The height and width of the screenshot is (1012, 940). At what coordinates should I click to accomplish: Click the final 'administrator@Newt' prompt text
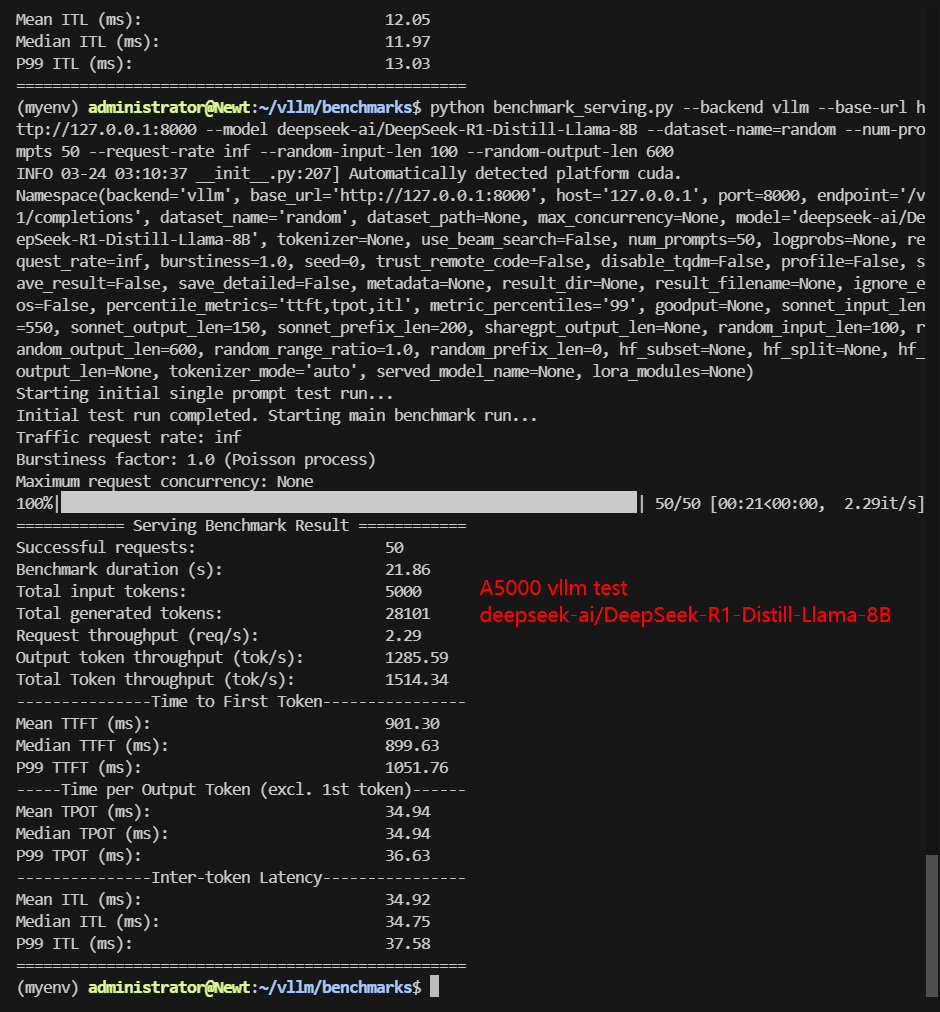[169, 987]
